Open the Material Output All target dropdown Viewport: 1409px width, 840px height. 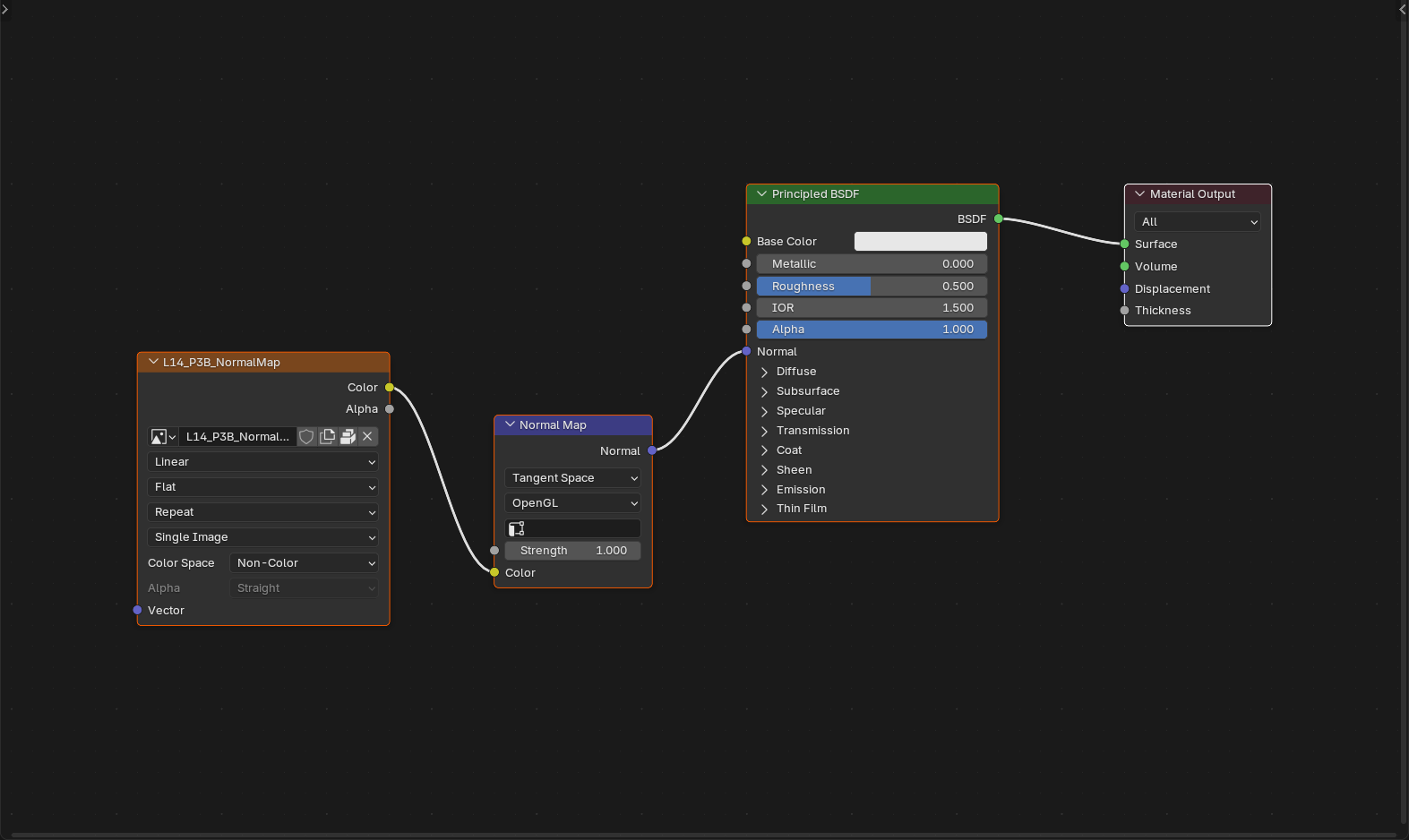pos(1198,221)
